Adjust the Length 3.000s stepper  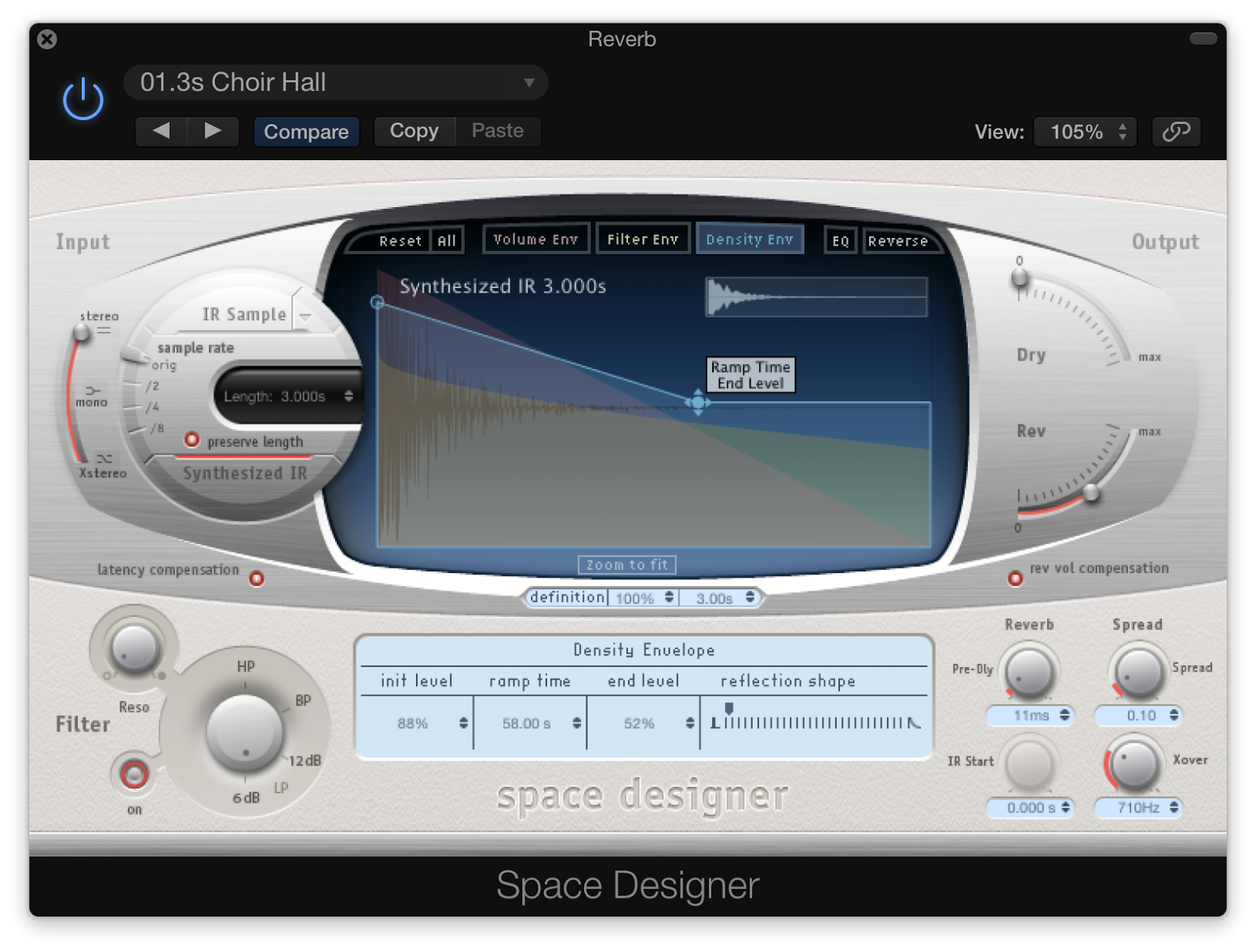tap(349, 396)
